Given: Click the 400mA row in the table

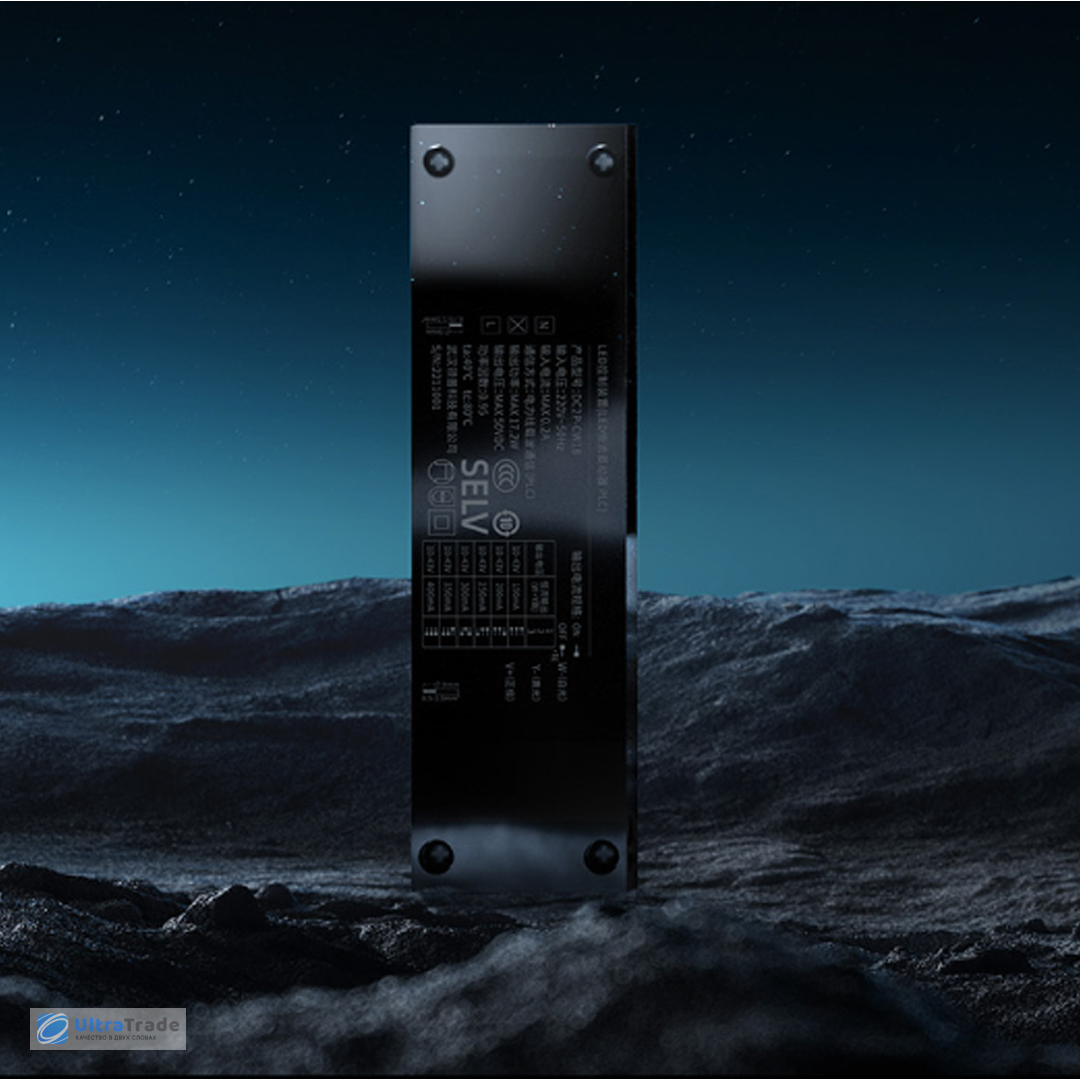Looking at the screenshot, I should (x=429, y=594).
